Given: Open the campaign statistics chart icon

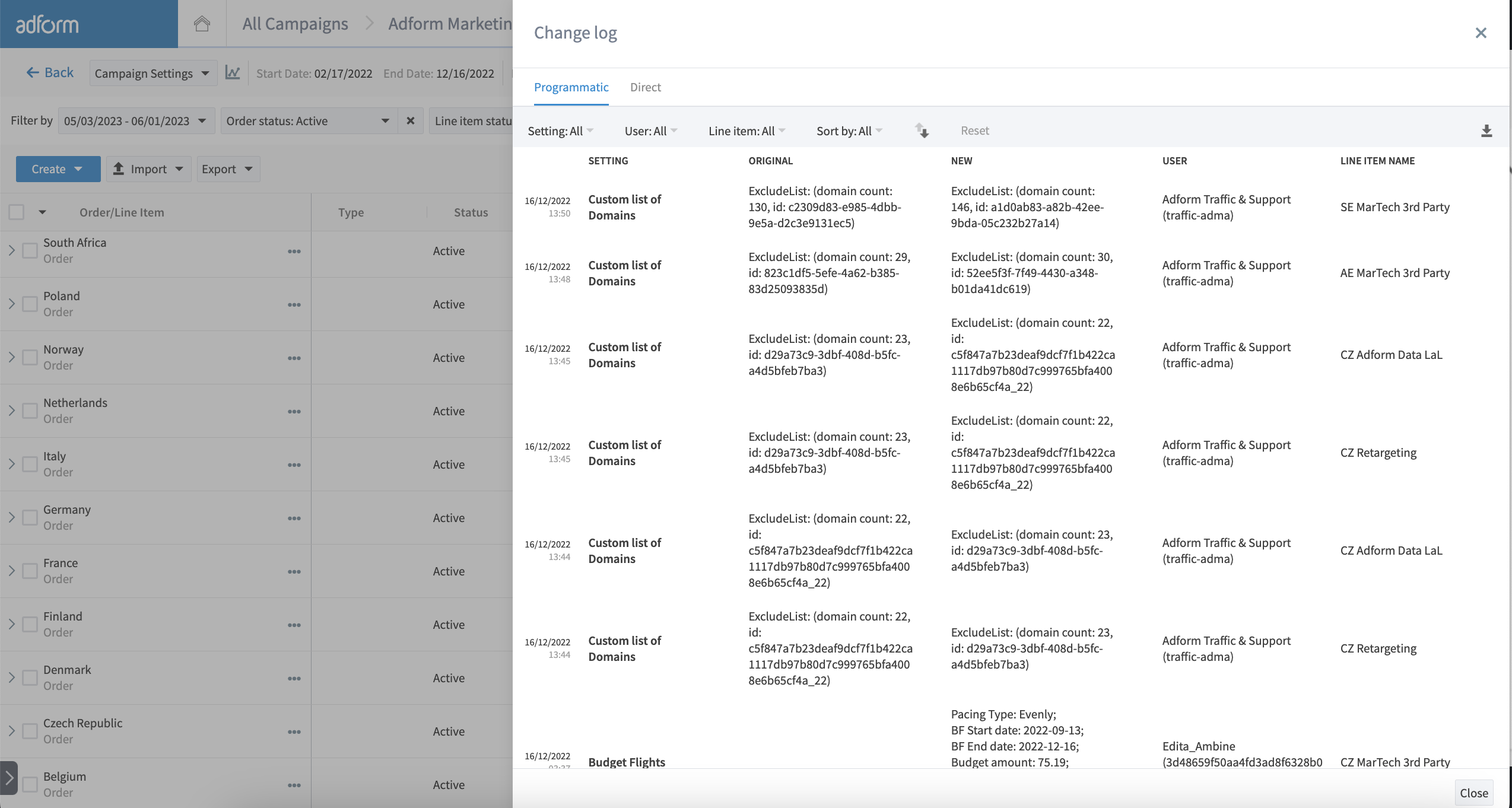Looking at the screenshot, I should (233, 73).
